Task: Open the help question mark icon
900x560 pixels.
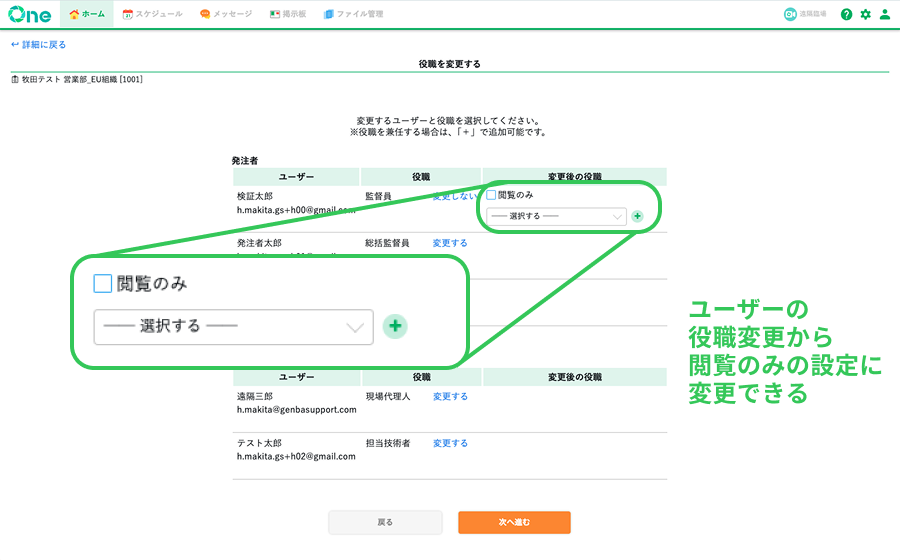Action: [x=847, y=14]
